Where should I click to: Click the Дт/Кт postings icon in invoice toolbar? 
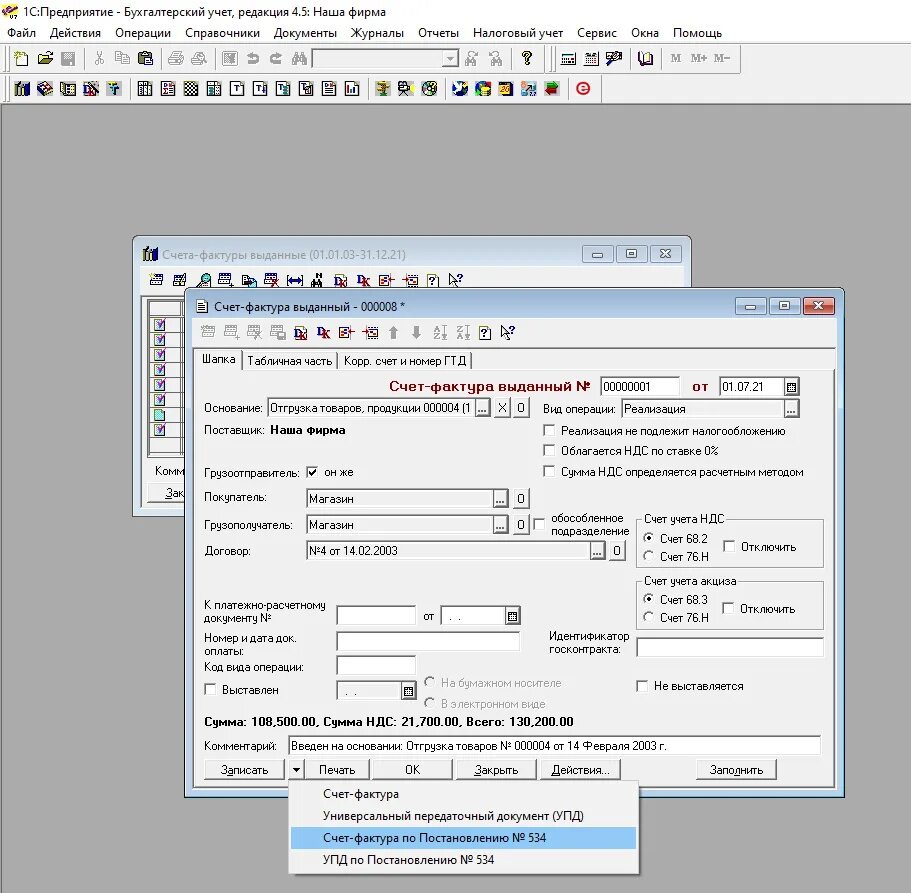coord(324,332)
